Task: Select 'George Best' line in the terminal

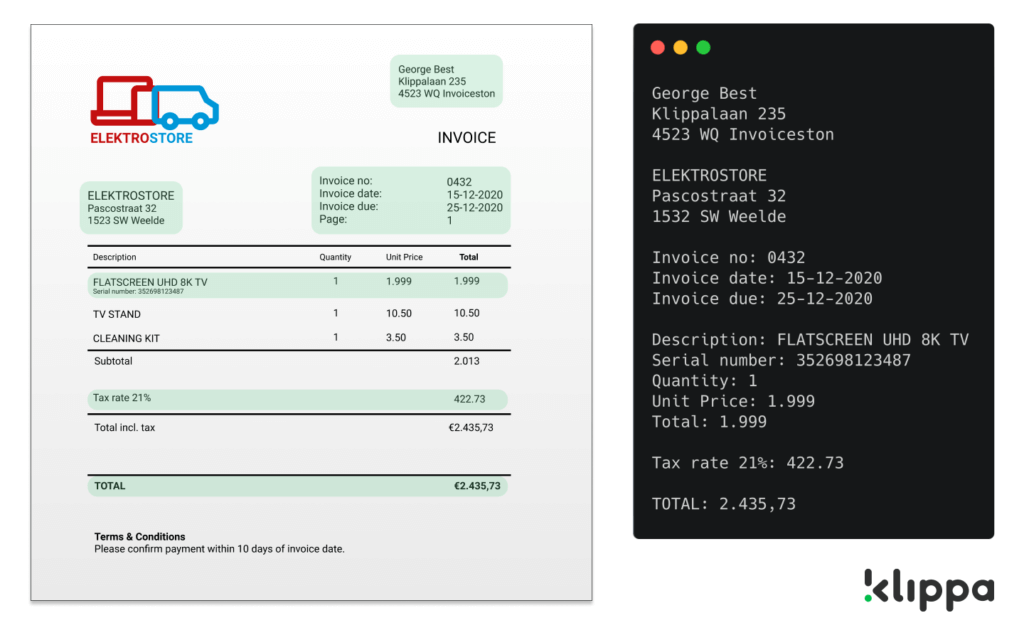Action: tap(704, 93)
